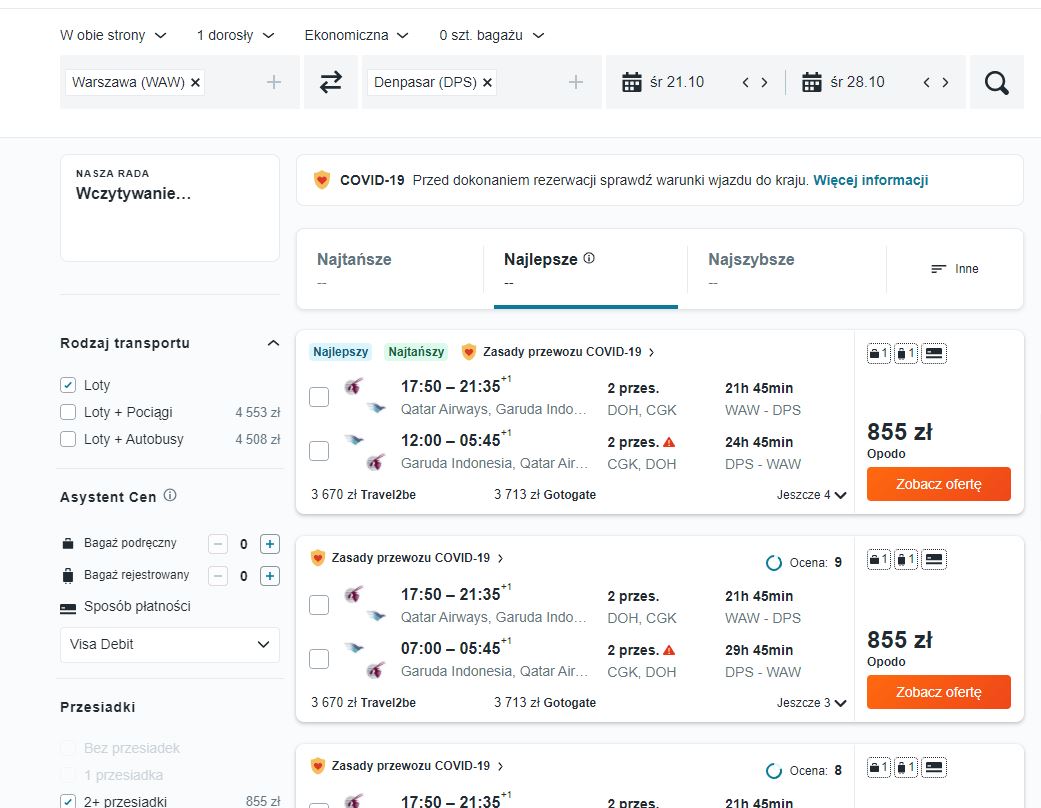
Task: Select second offer 17:50 outbound flight checkbox
Action: 319,605
